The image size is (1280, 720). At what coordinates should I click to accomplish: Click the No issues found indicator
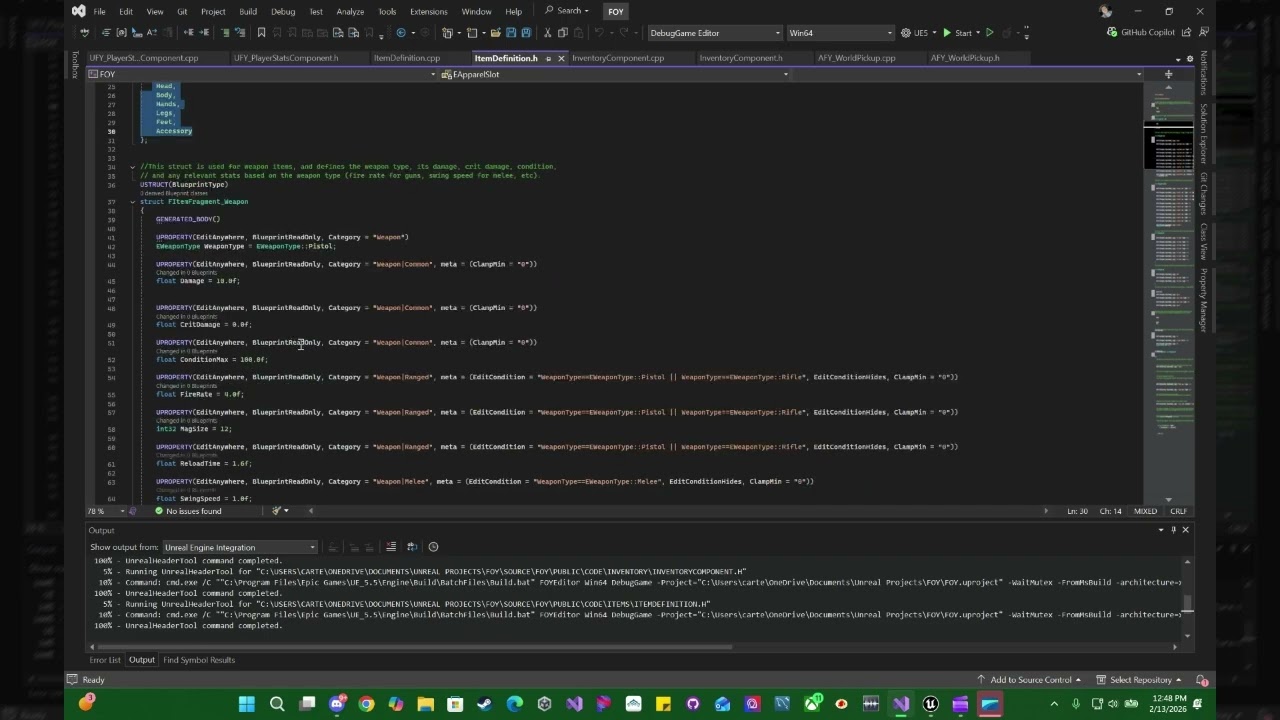click(188, 511)
